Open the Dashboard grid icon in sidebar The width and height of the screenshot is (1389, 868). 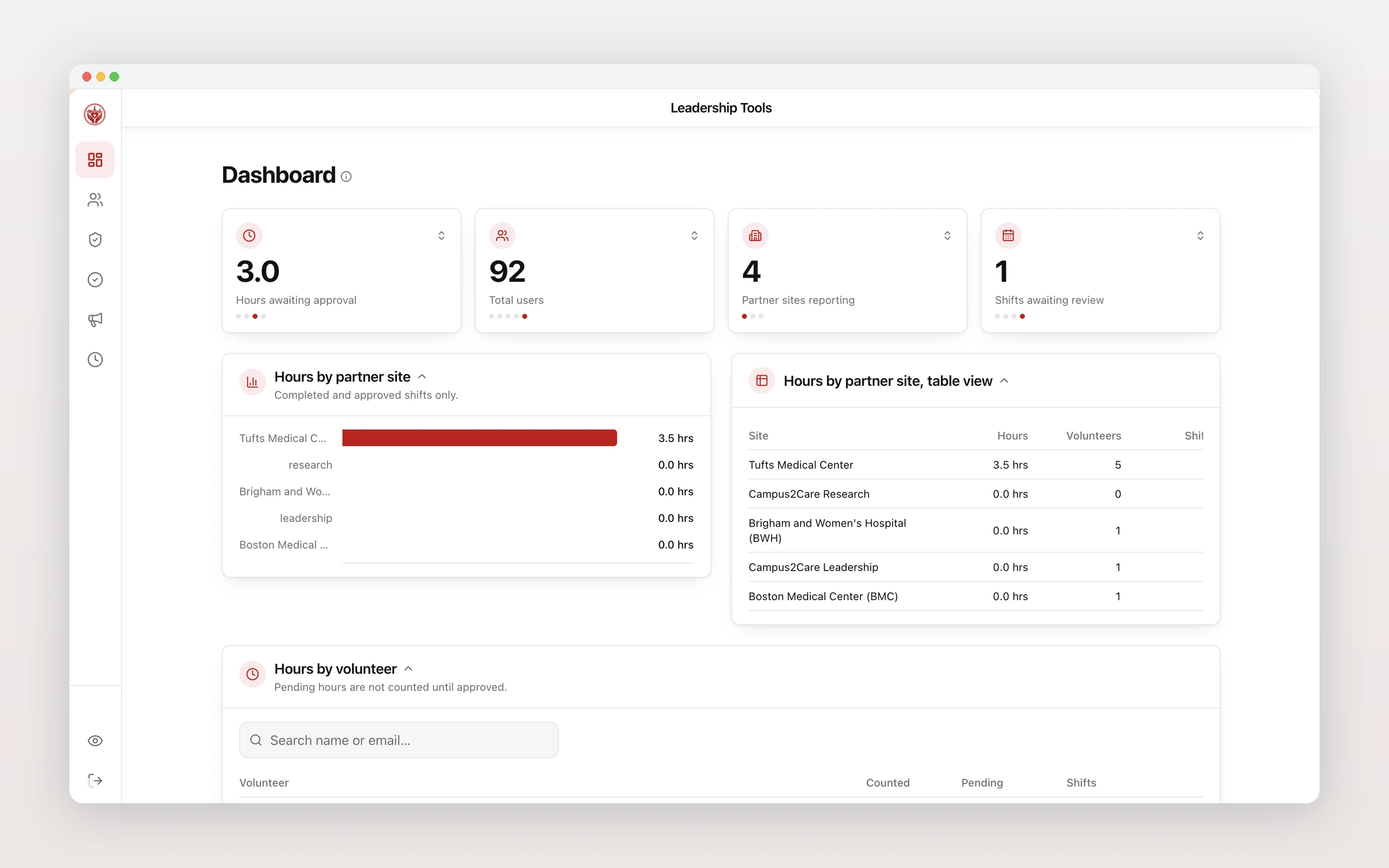(95, 160)
